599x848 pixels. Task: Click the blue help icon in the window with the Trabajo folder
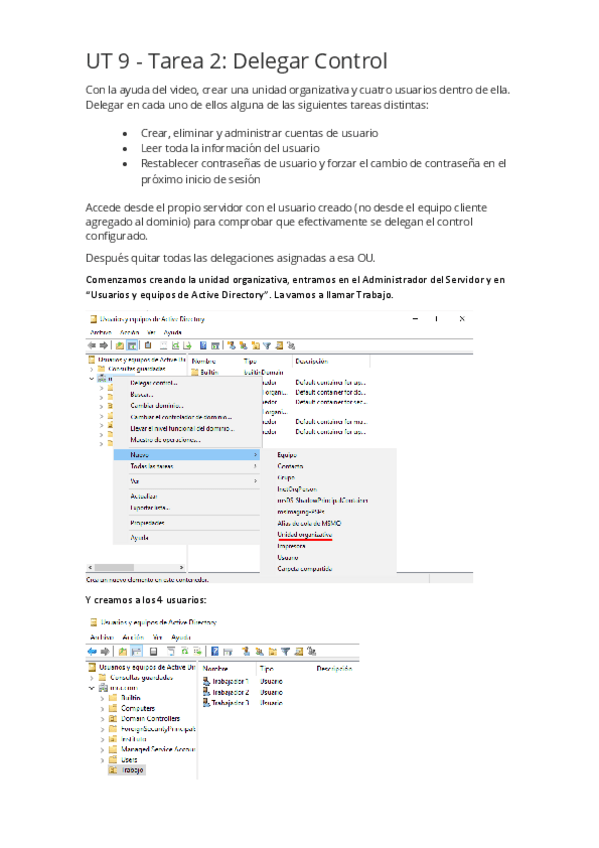[215, 651]
